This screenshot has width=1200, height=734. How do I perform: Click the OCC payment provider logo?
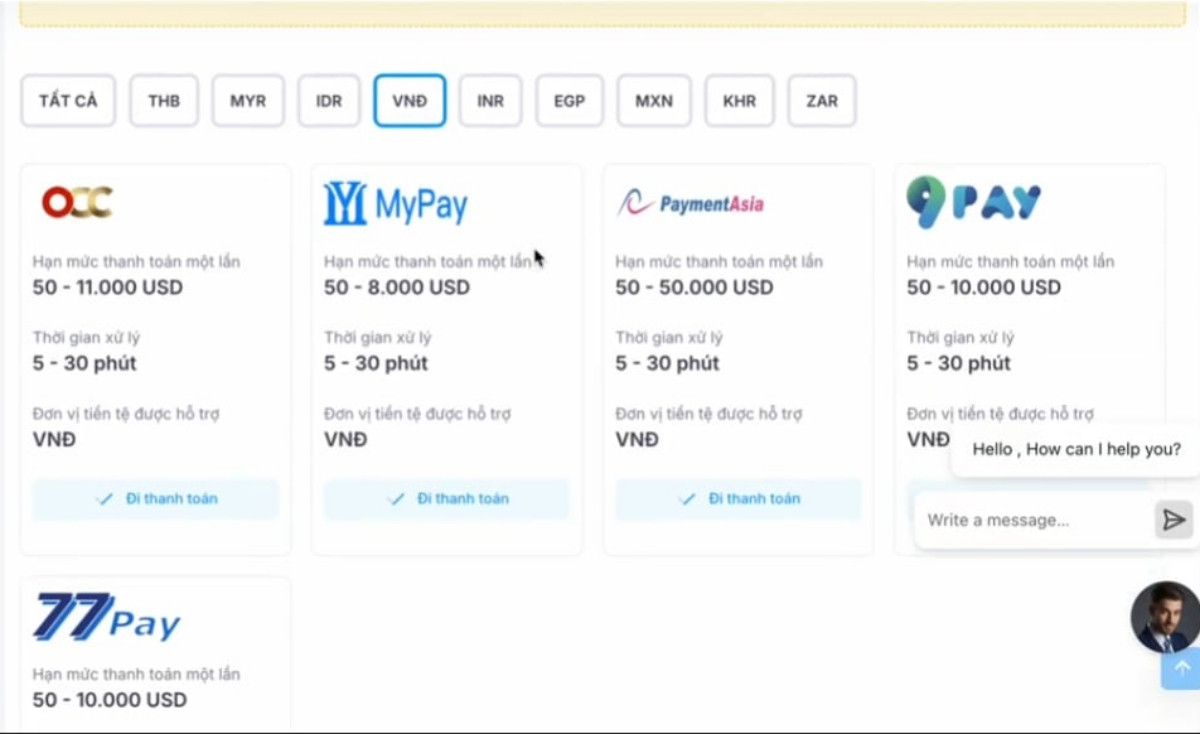point(77,203)
